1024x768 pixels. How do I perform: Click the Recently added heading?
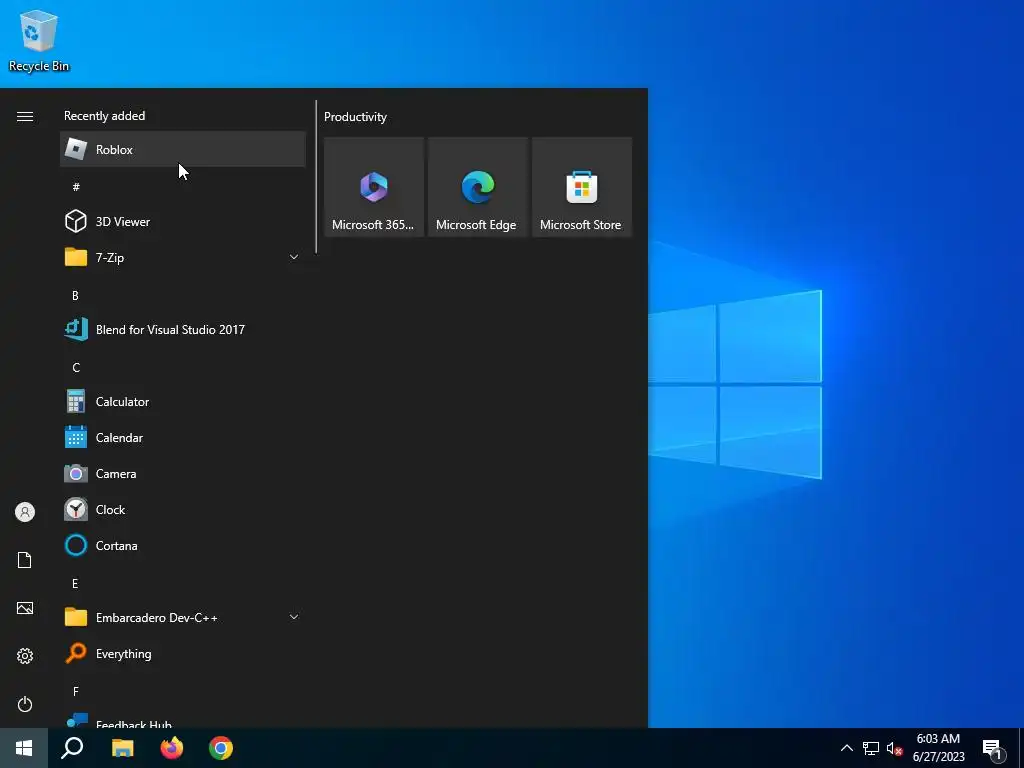point(104,116)
